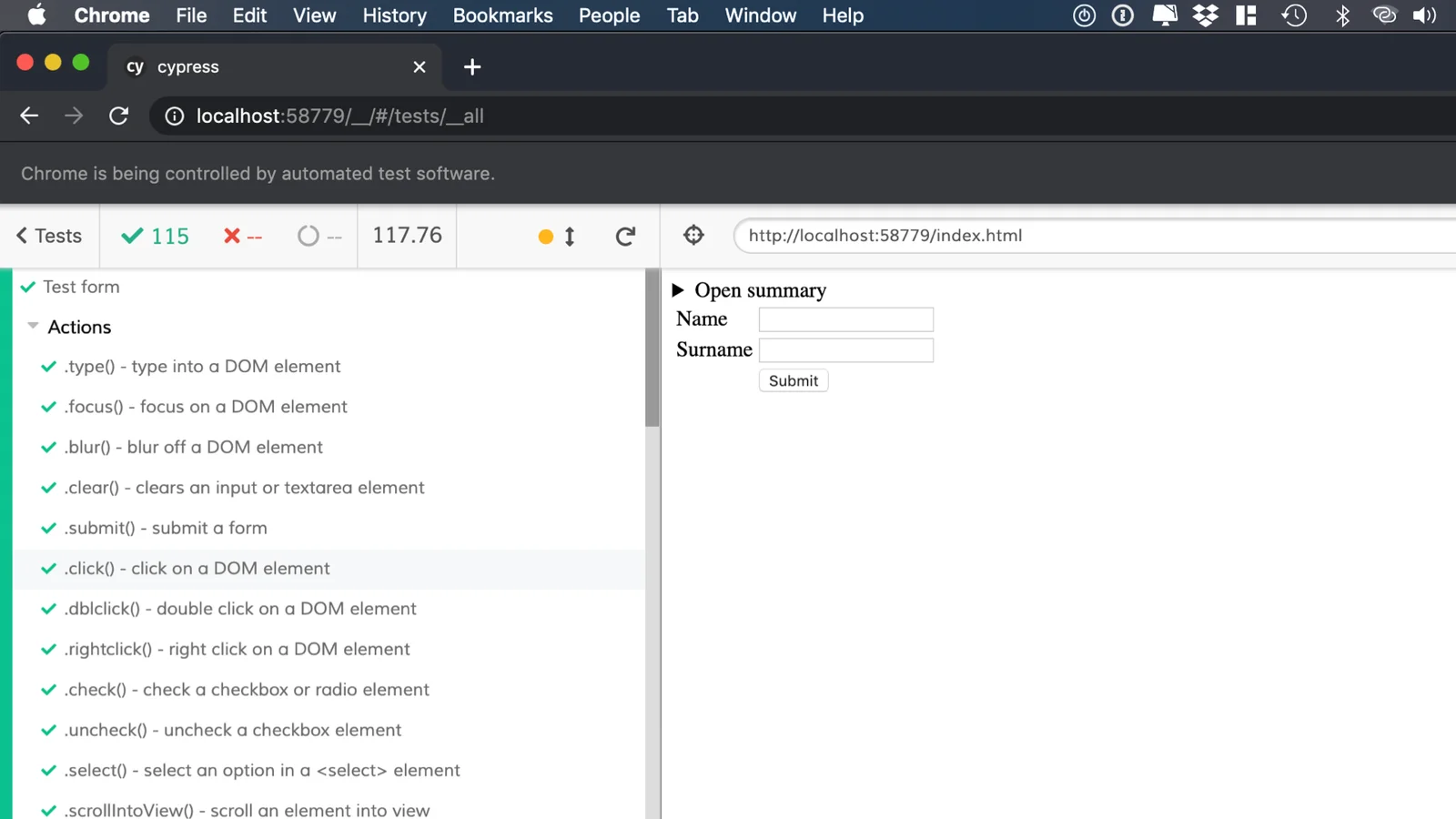Click the browser back arrow
Image resolution: width=1456 pixels, height=819 pixels.
(x=29, y=116)
